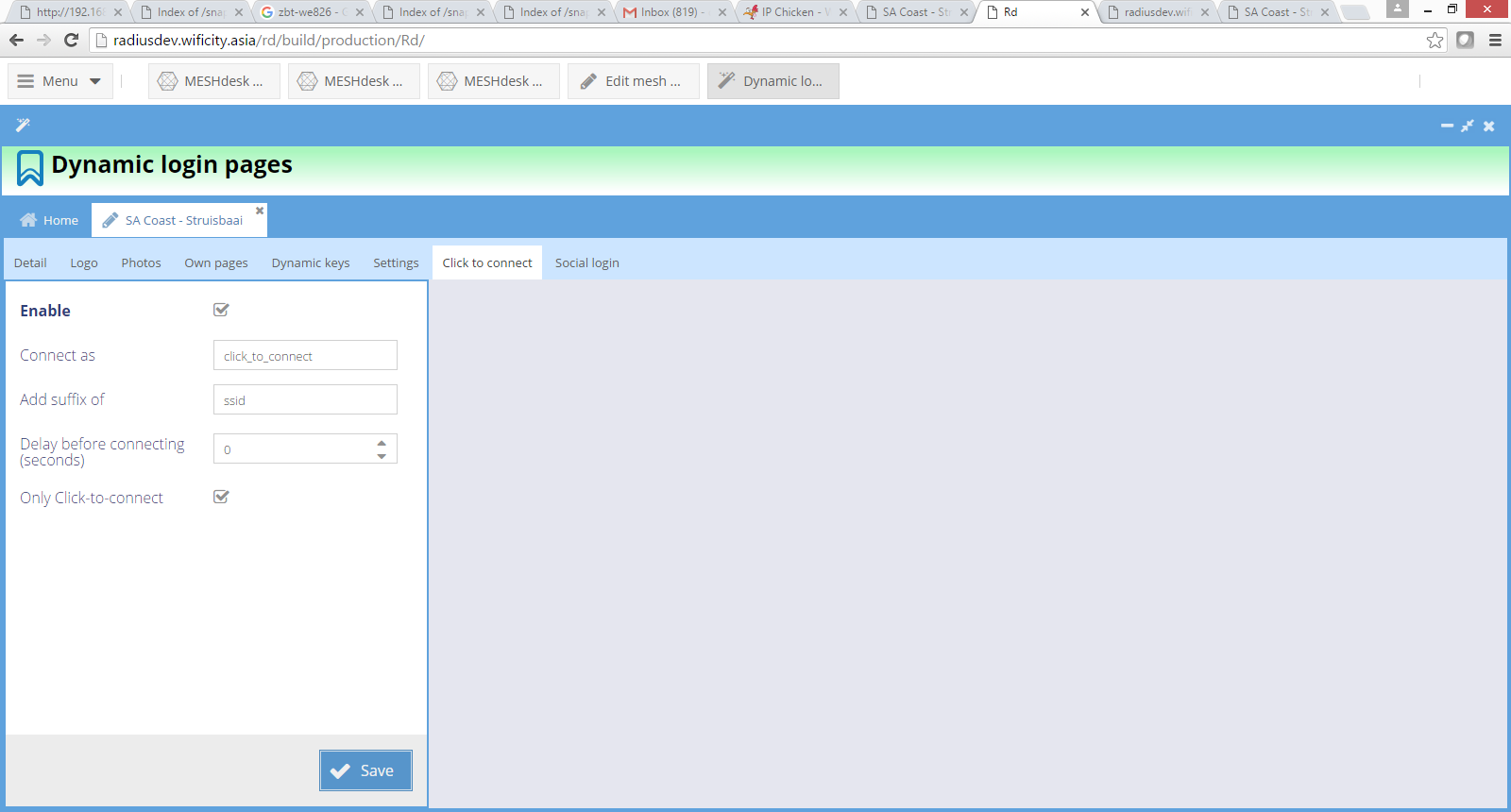Decrease the delay with down spinner arrow
This screenshot has height=812, width=1511.
382,456
